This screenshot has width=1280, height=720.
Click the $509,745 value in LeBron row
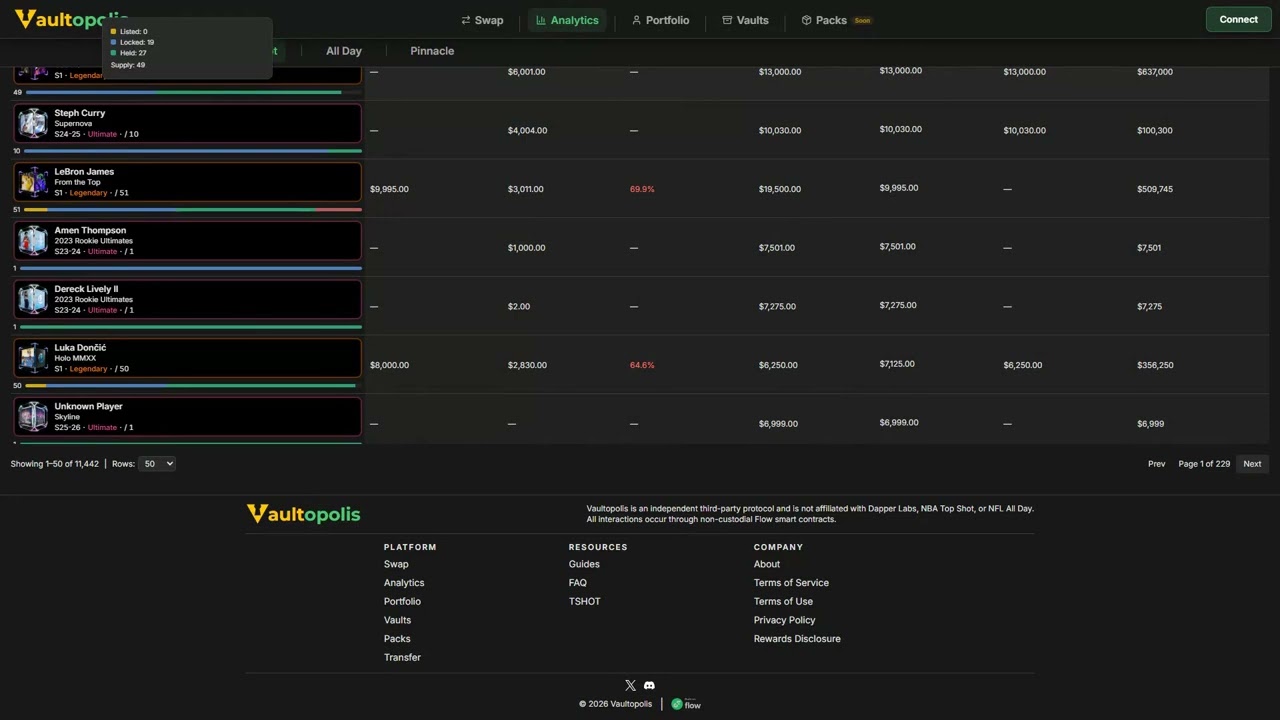(x=1155, y=189)
